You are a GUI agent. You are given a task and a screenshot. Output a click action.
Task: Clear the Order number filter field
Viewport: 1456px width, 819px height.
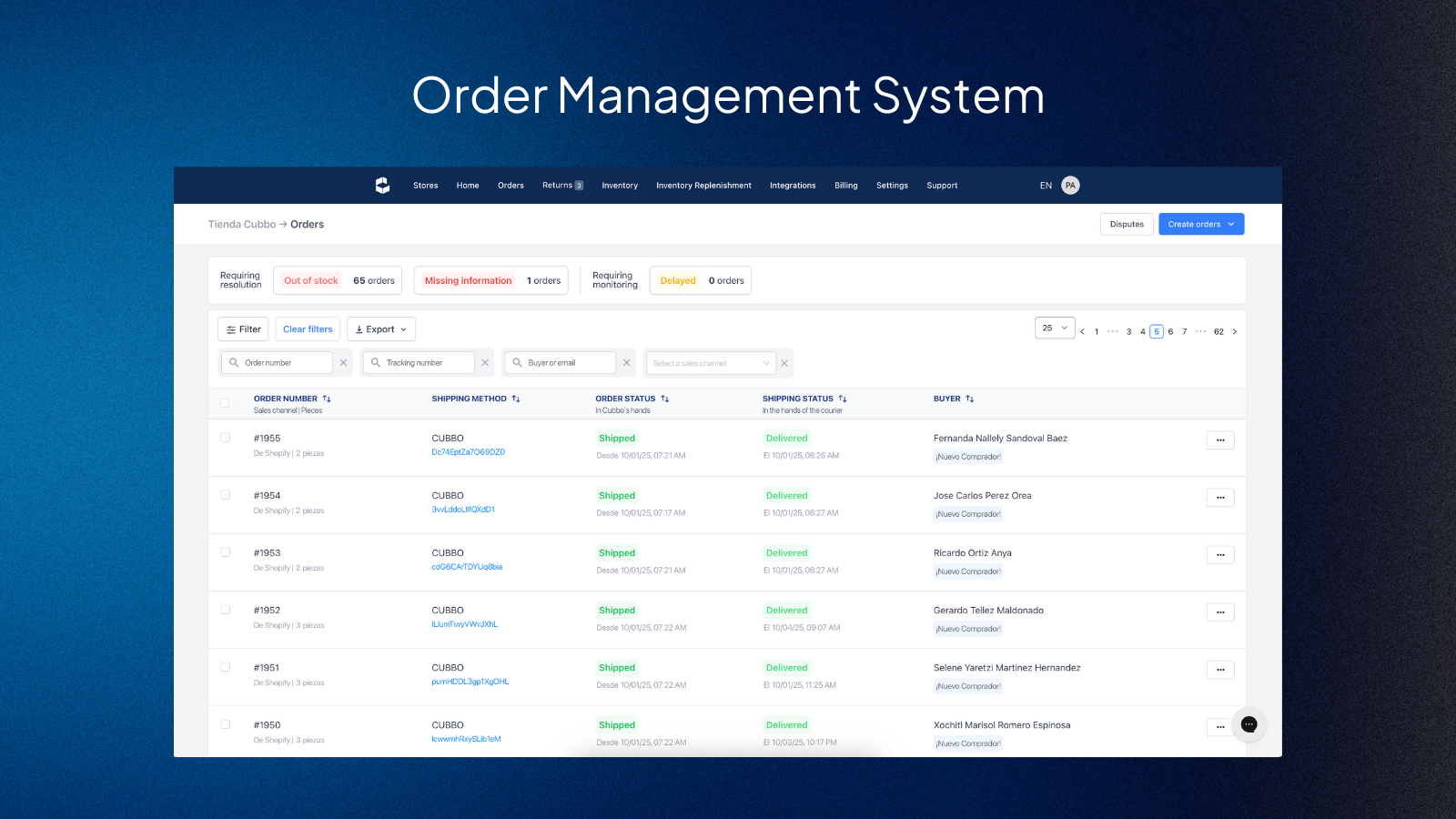343,363
